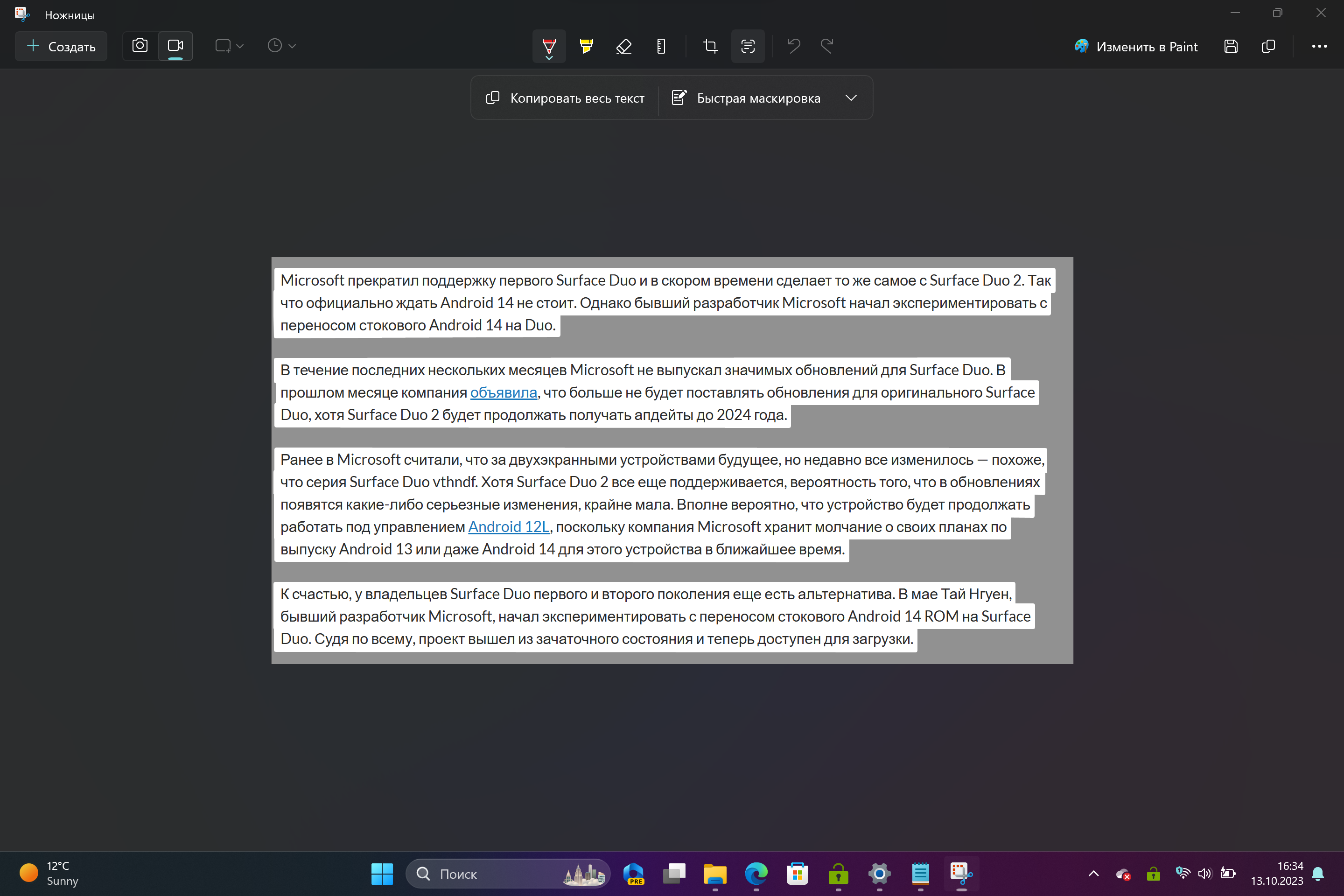This screenshot has width=1344, height=896.
Task: Open File Explorer from the taskbar
Action: (x=715, y=874)
